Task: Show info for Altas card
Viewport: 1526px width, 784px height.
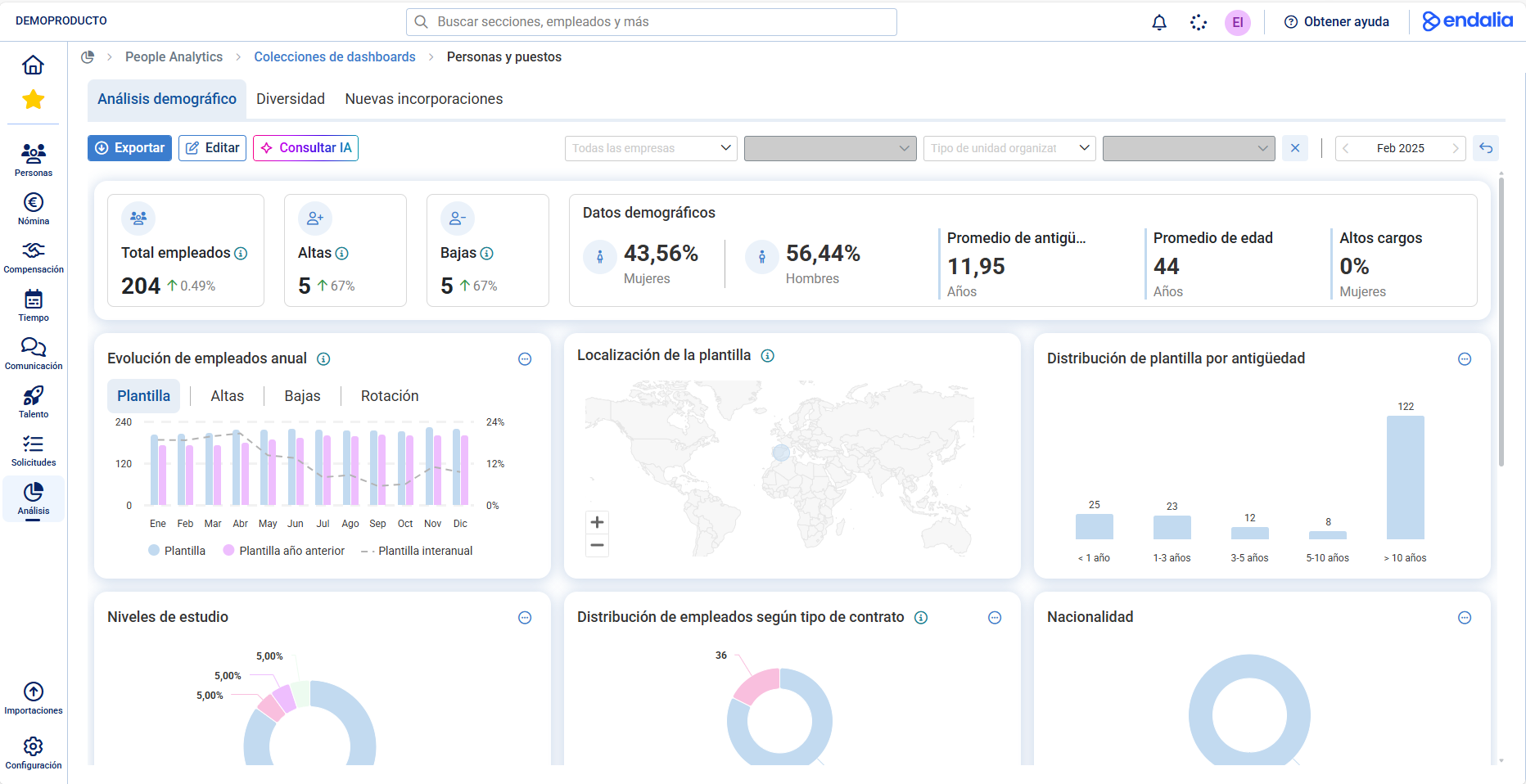Action: click(x=342, y=254)
